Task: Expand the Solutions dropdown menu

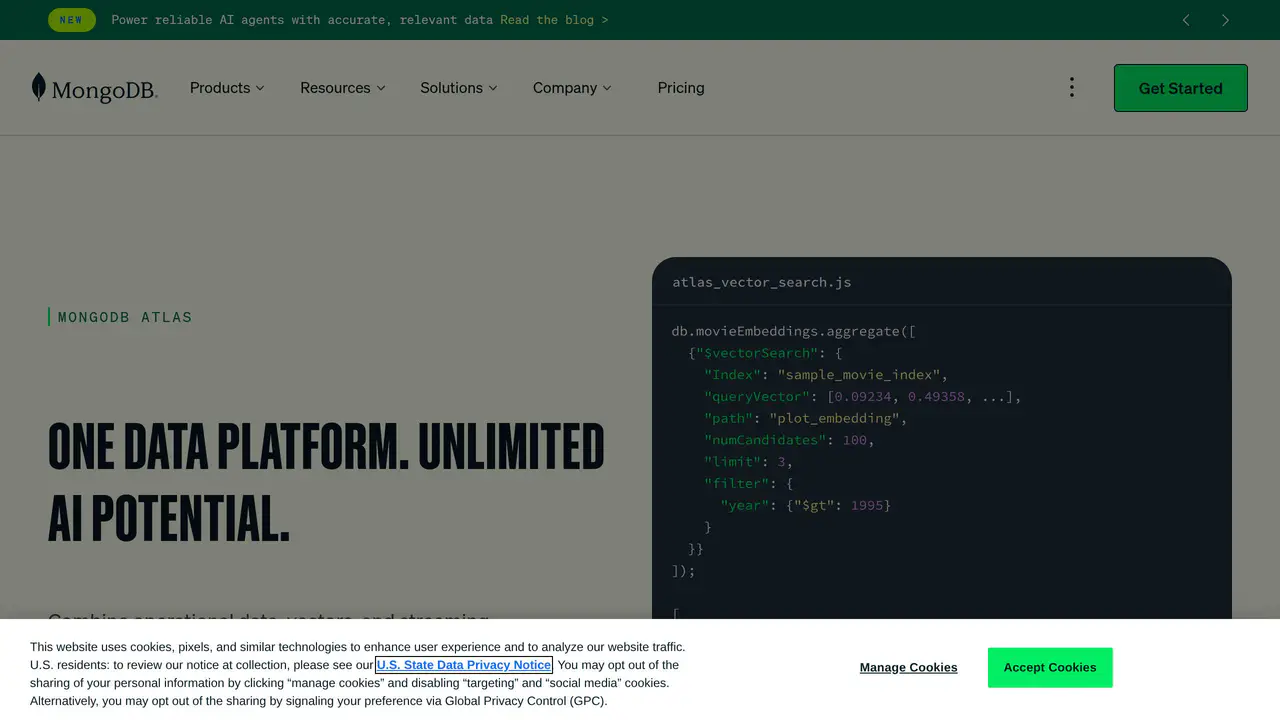Action: (458, 88)
